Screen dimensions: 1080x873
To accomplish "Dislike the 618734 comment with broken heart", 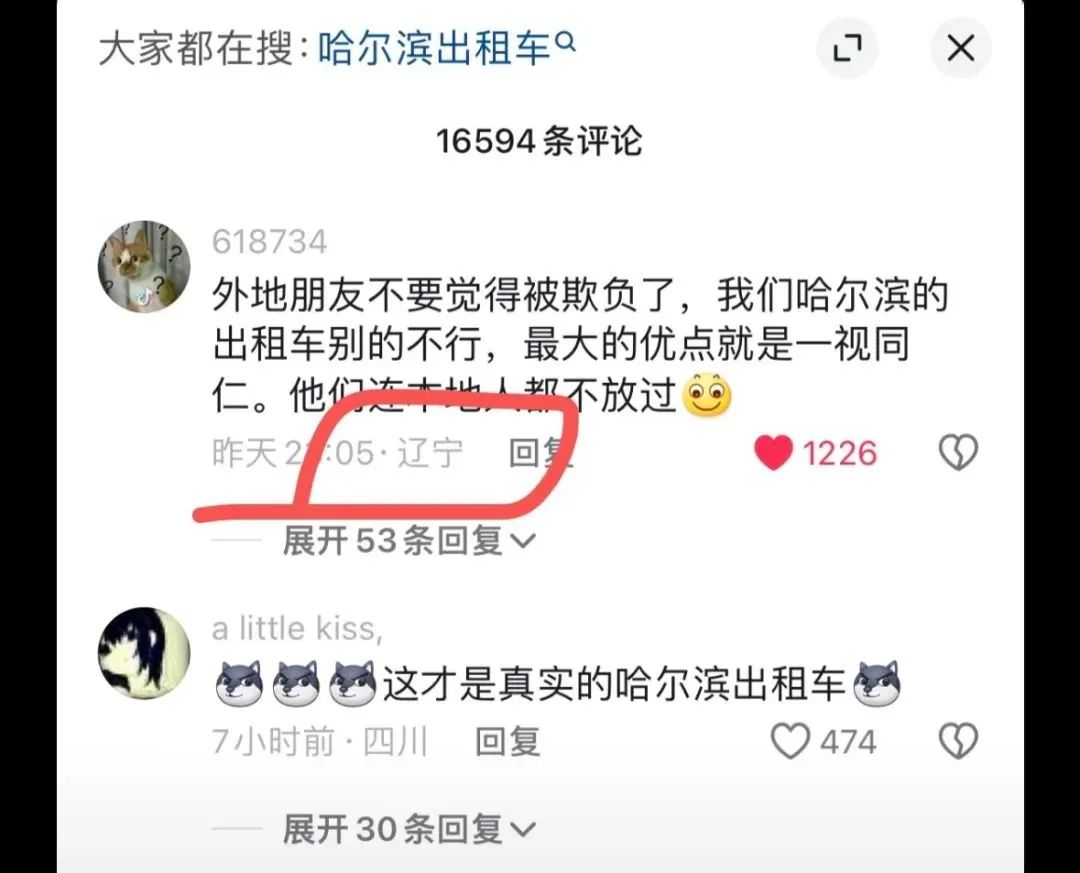I will 958,453.
